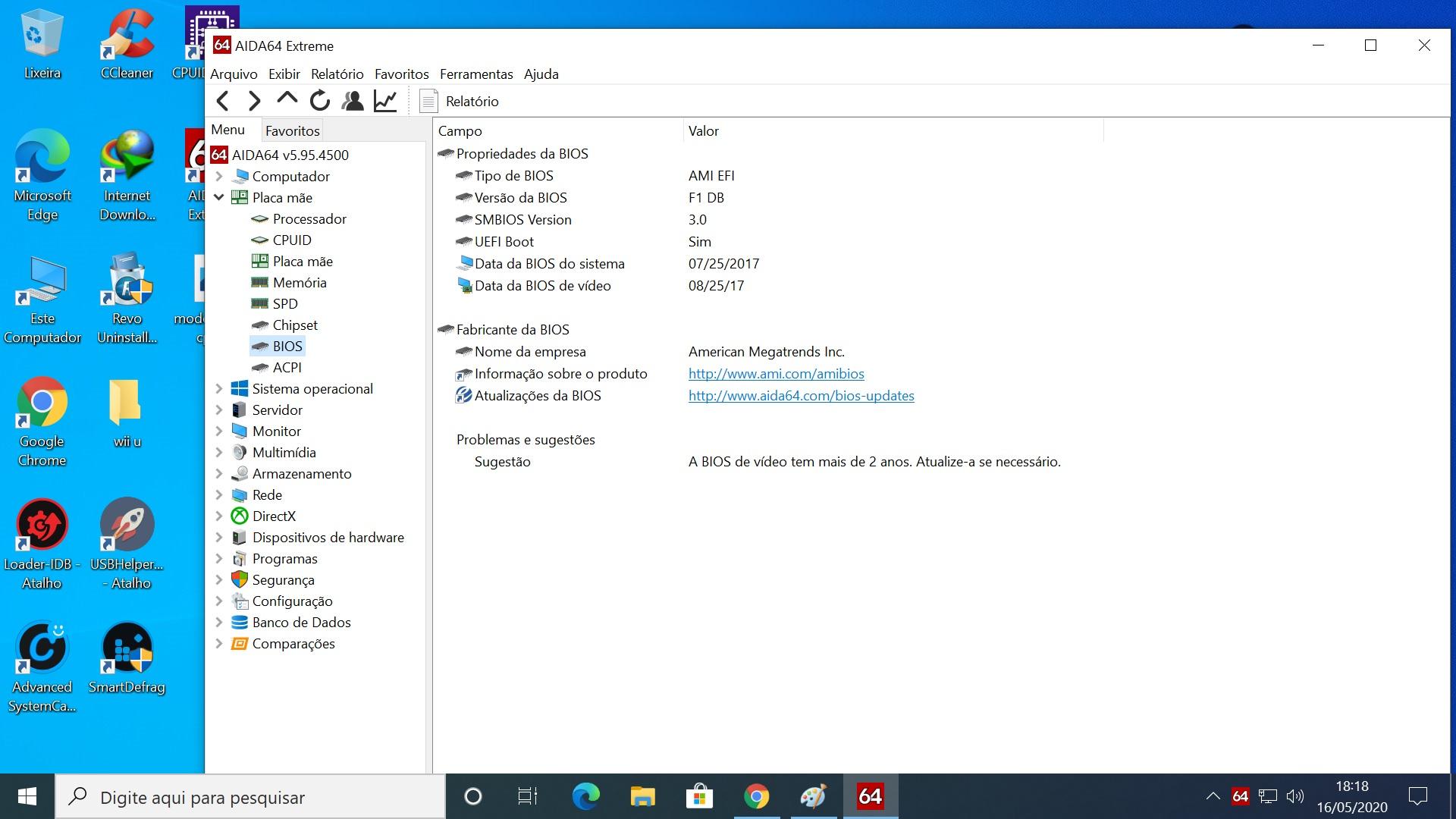Select AIDA64 v5.95.4500 root tree item
This screenshot has height=819, width=1456.
click(280, 155)
